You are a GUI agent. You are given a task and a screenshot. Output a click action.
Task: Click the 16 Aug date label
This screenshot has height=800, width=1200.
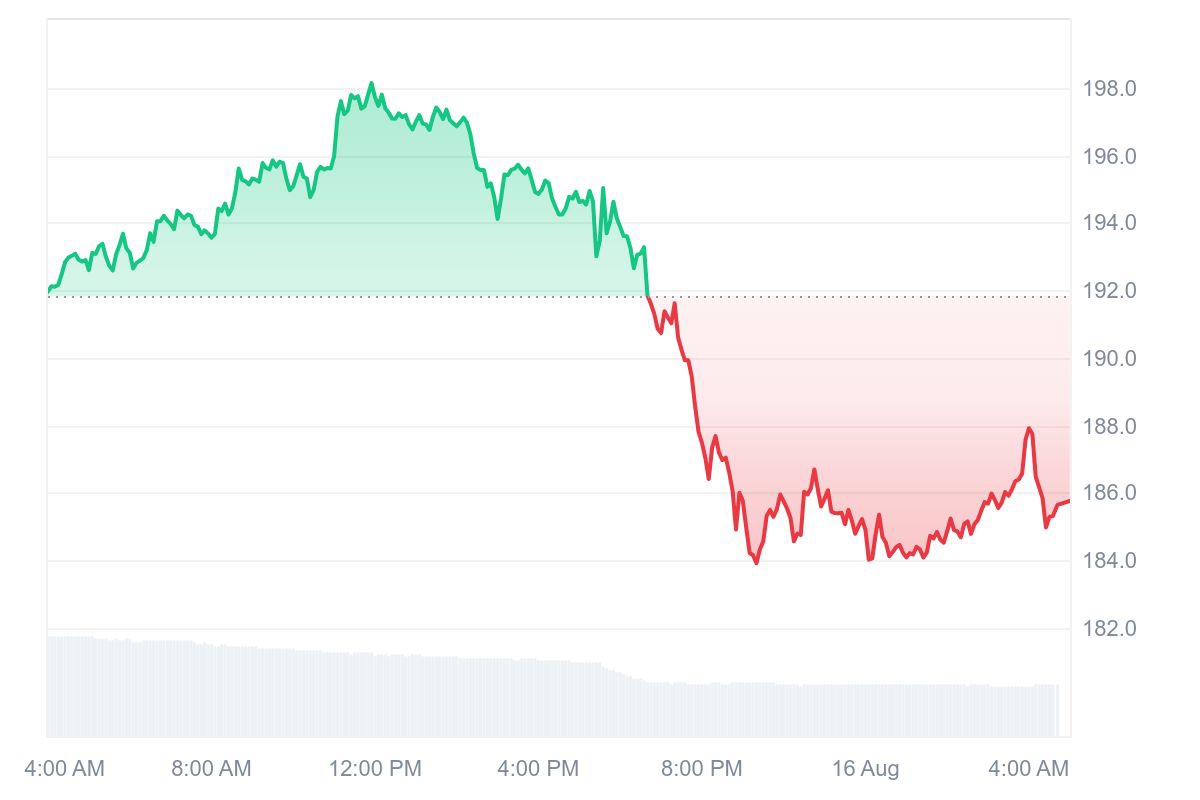pyautogui.click(x=866, y=769)
